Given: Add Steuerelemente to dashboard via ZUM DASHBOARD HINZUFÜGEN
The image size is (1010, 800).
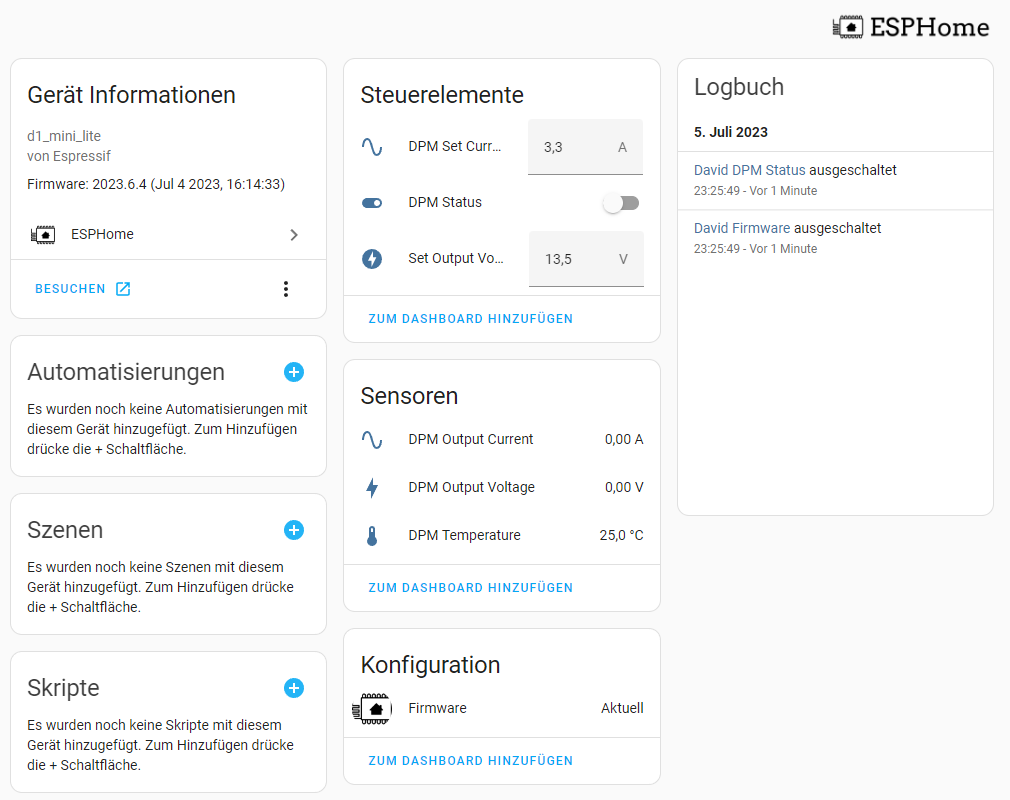Looking at the screenshot, I should click(x=470, y=319).
